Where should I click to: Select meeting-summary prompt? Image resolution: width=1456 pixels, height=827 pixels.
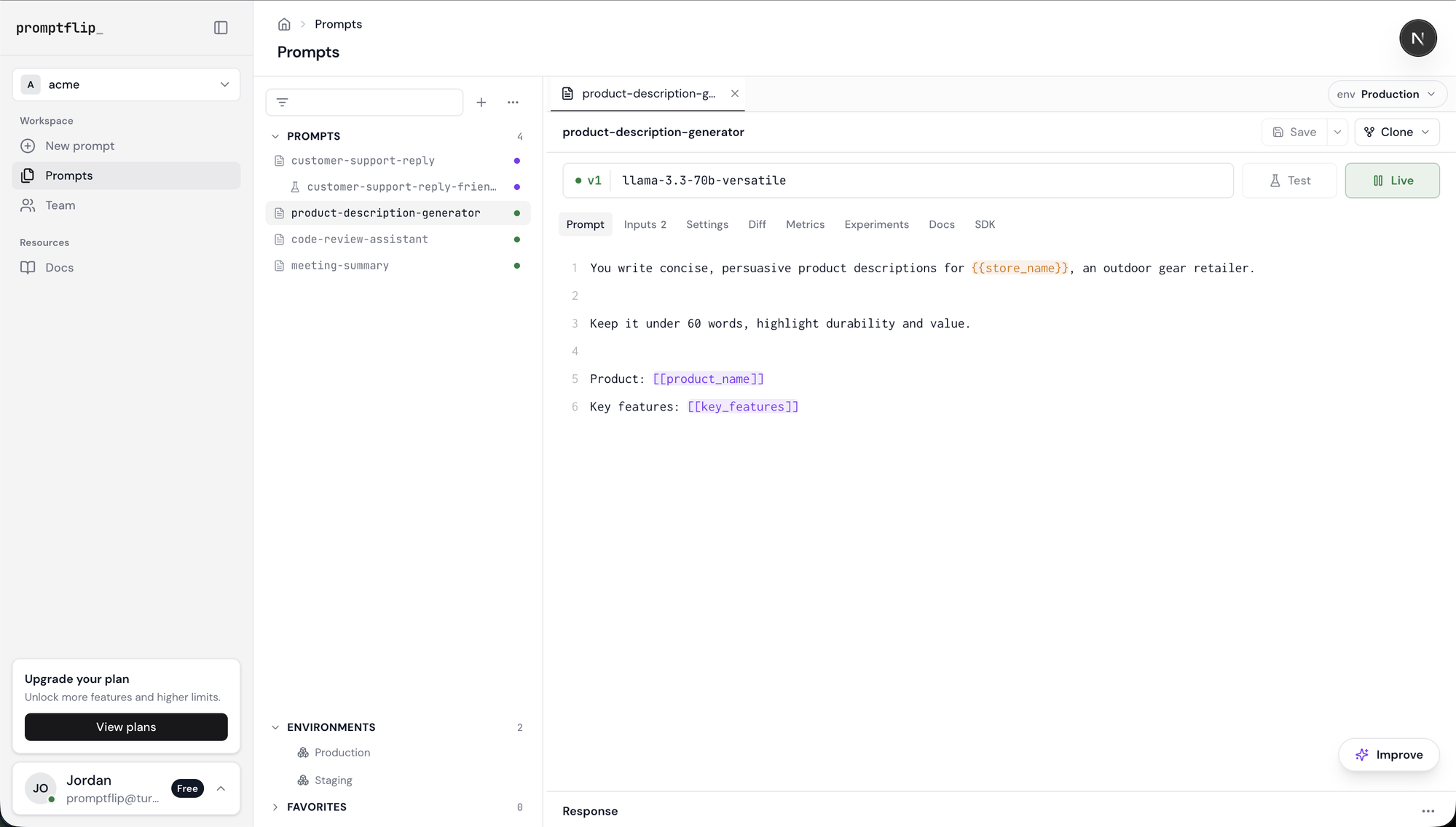click(x=398, y=265)
